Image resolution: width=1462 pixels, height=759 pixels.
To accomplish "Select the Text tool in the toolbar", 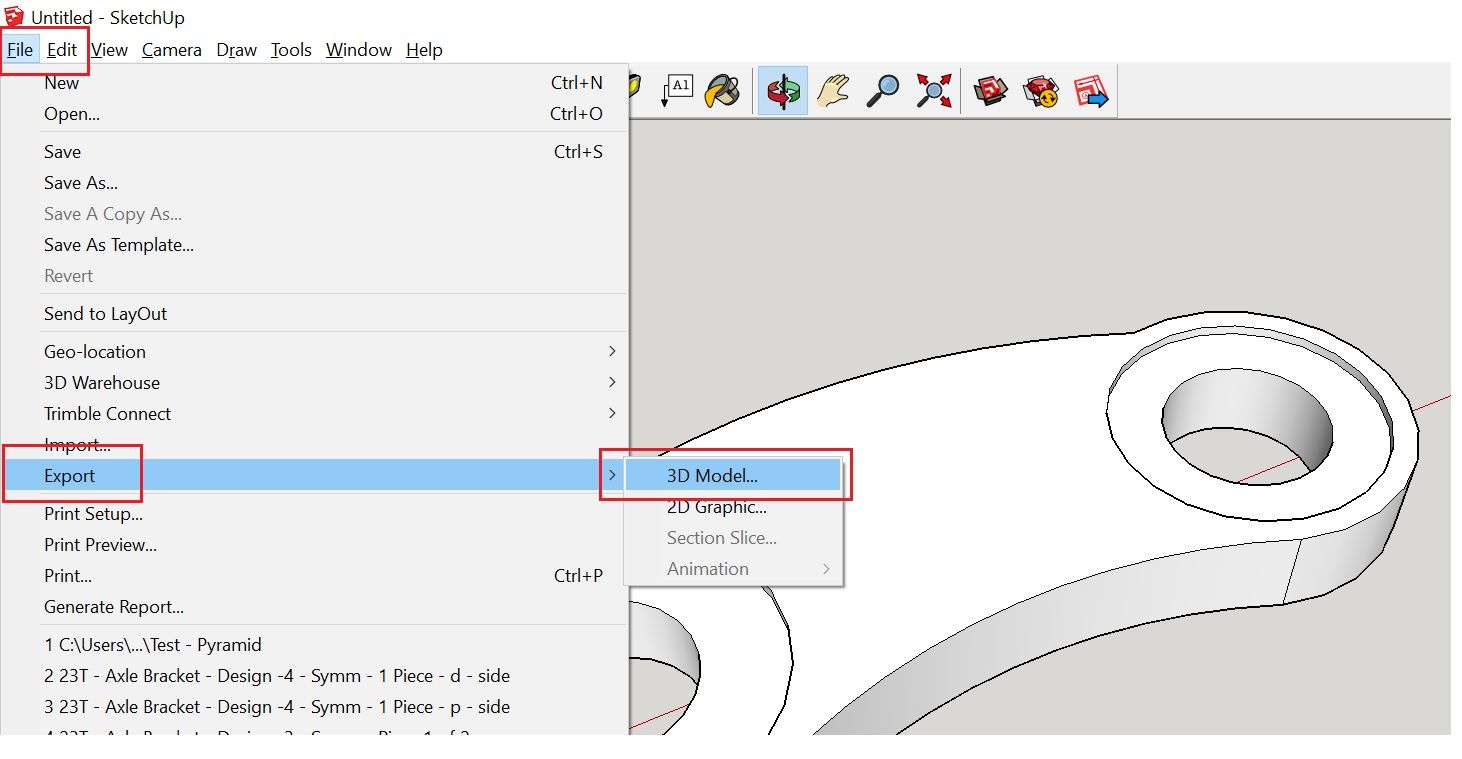I will (x=677, y=90).
